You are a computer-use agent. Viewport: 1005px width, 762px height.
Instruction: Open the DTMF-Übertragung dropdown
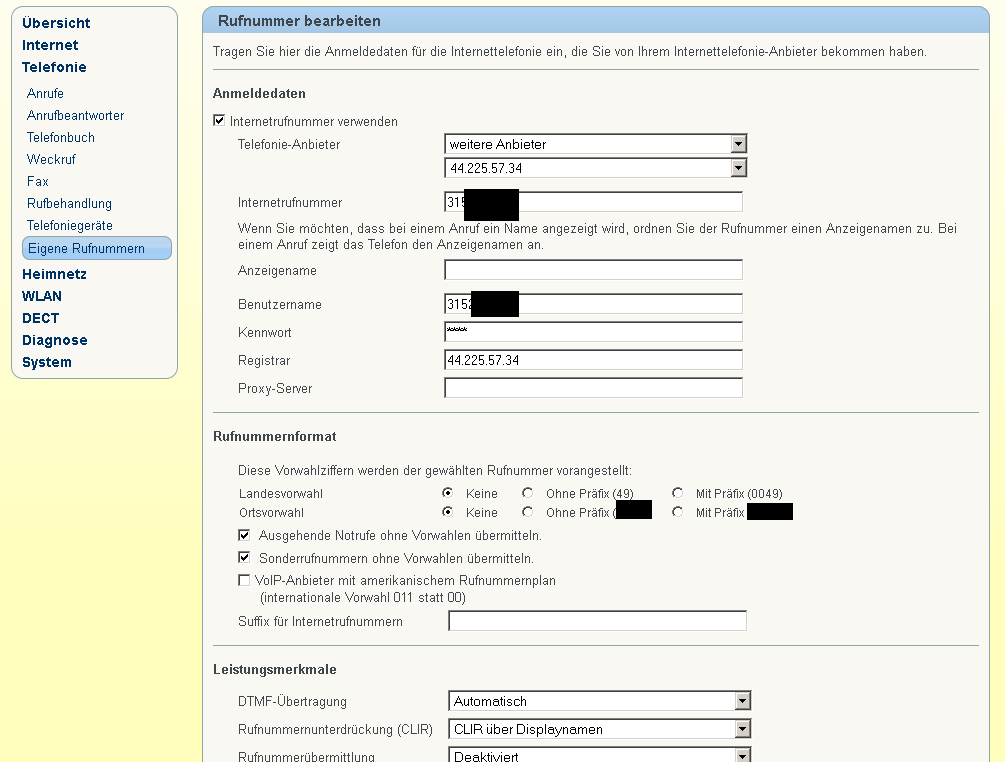[599, 701]
